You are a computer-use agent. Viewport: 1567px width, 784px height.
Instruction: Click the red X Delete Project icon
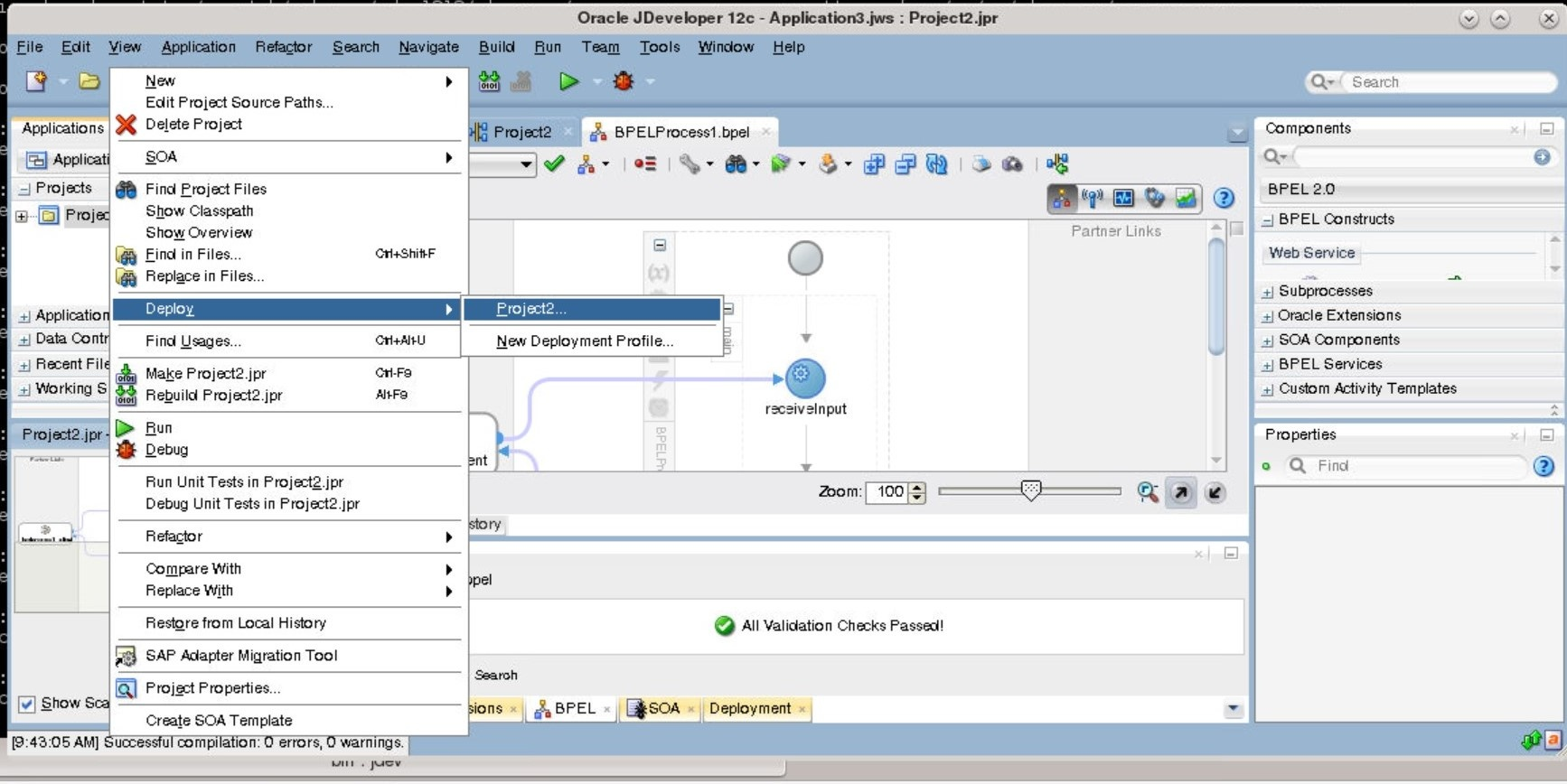coord(127,125)
